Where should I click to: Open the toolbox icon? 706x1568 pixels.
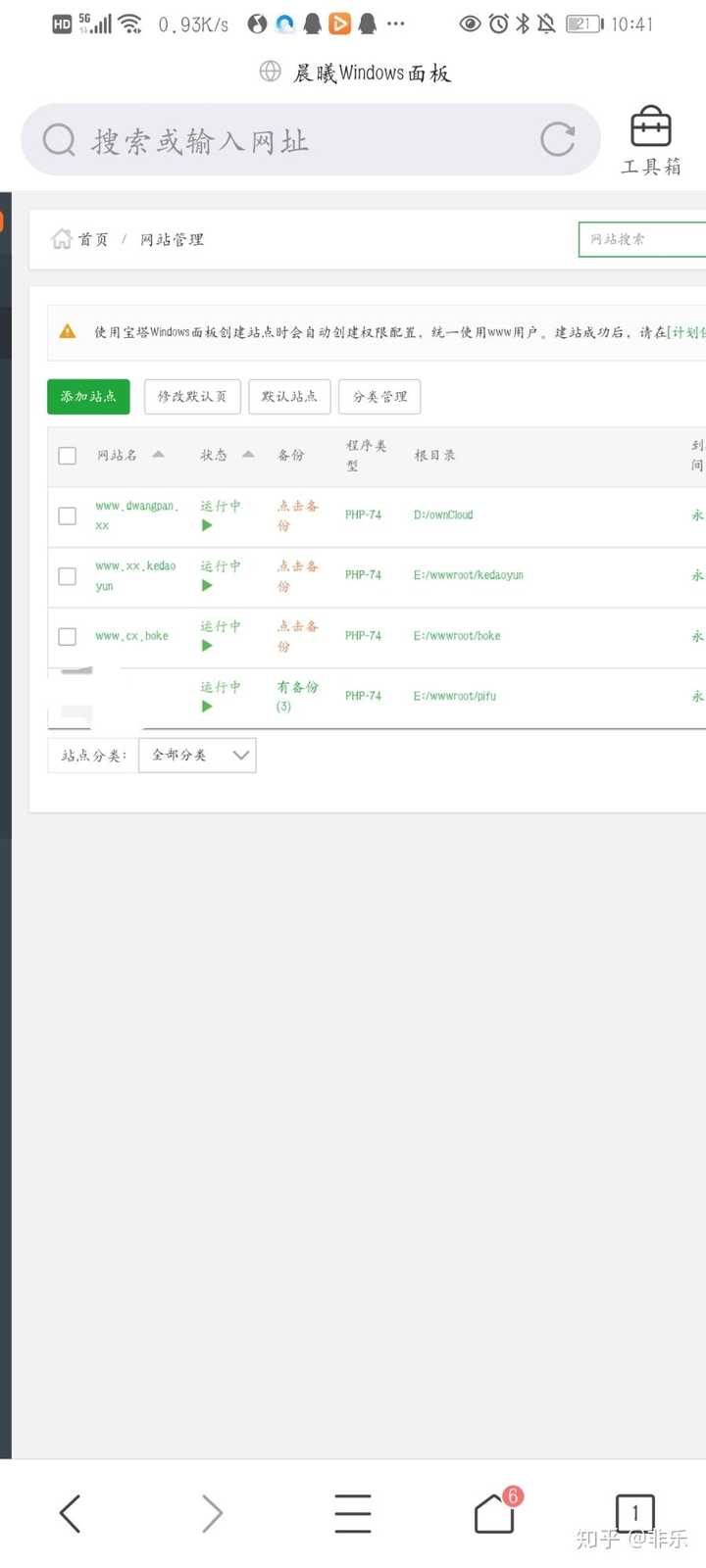pos(651,128)
